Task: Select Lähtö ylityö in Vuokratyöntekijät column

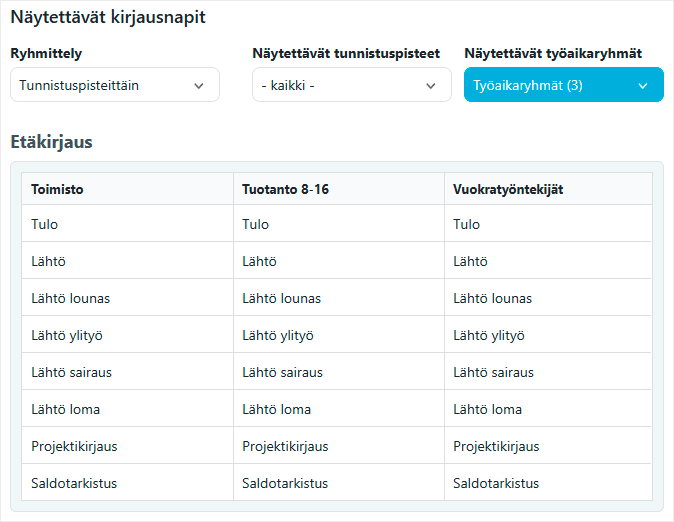Action: coord(489,335)
